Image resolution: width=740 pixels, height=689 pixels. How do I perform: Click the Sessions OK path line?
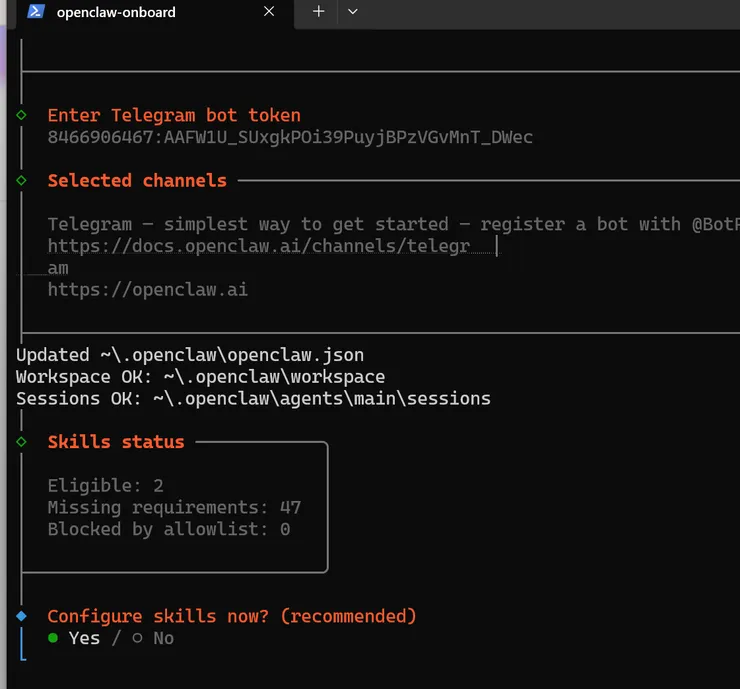tap(253, 398)
